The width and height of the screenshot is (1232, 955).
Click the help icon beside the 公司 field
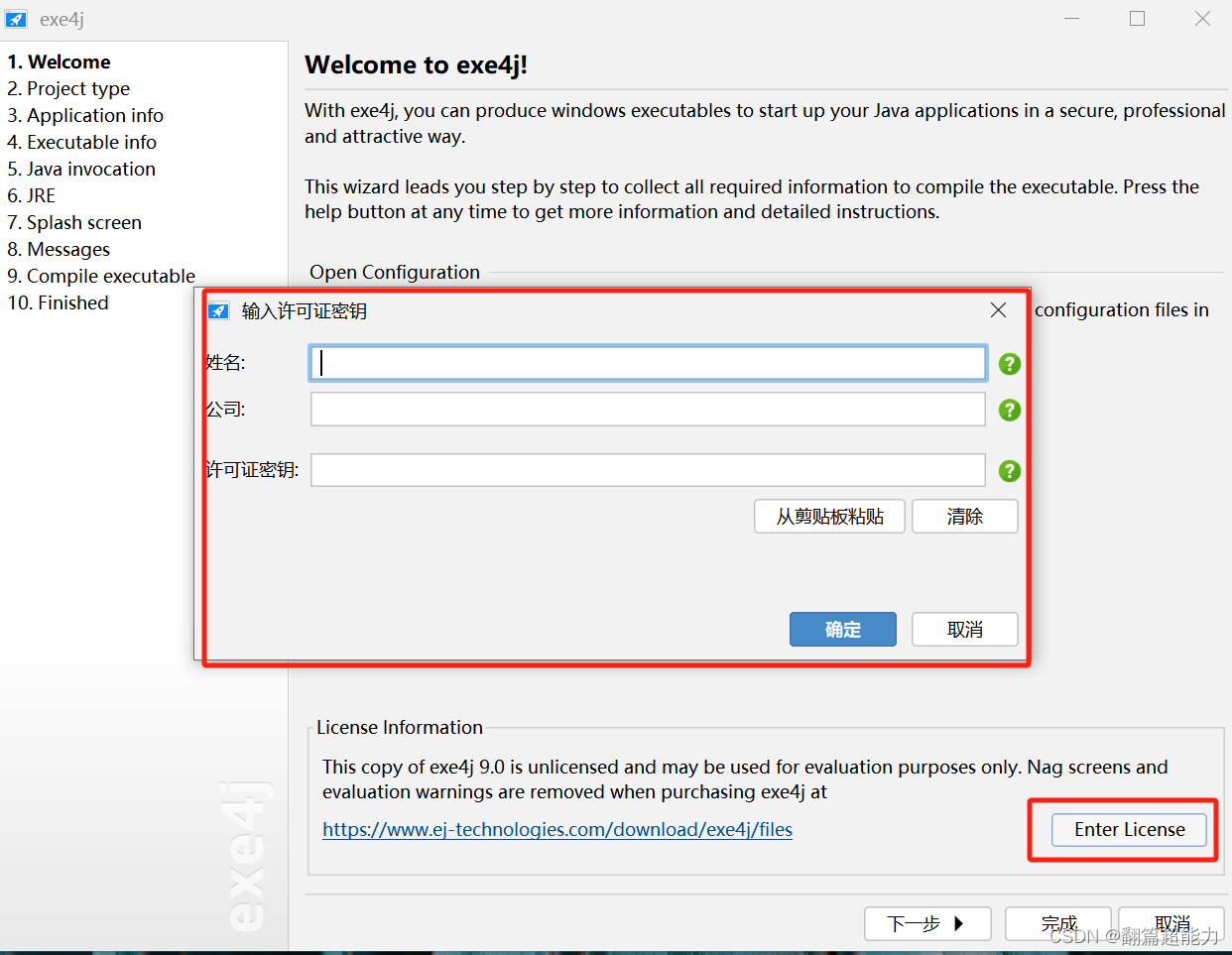[1010, 410]
